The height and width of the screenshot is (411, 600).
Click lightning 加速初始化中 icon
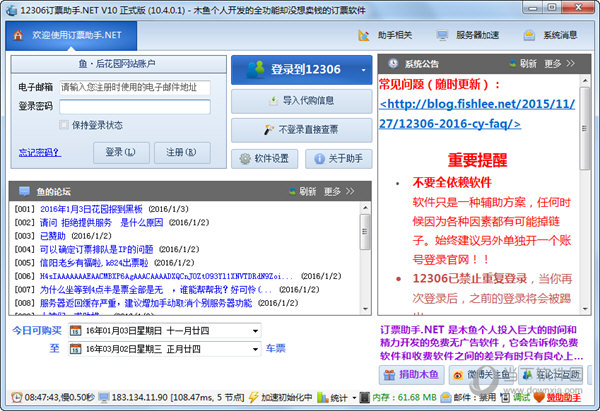(253, 398)
